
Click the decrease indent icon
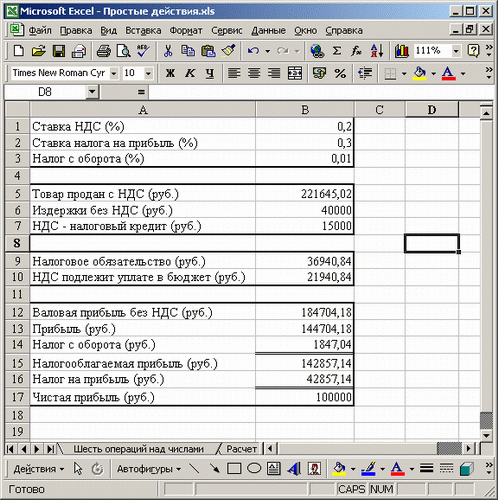365,73
